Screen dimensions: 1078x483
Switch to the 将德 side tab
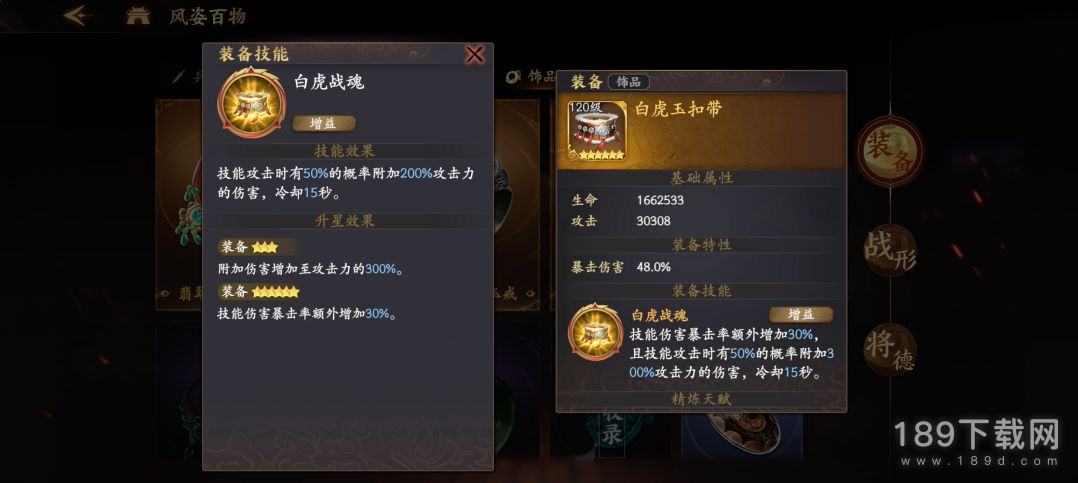890,350
